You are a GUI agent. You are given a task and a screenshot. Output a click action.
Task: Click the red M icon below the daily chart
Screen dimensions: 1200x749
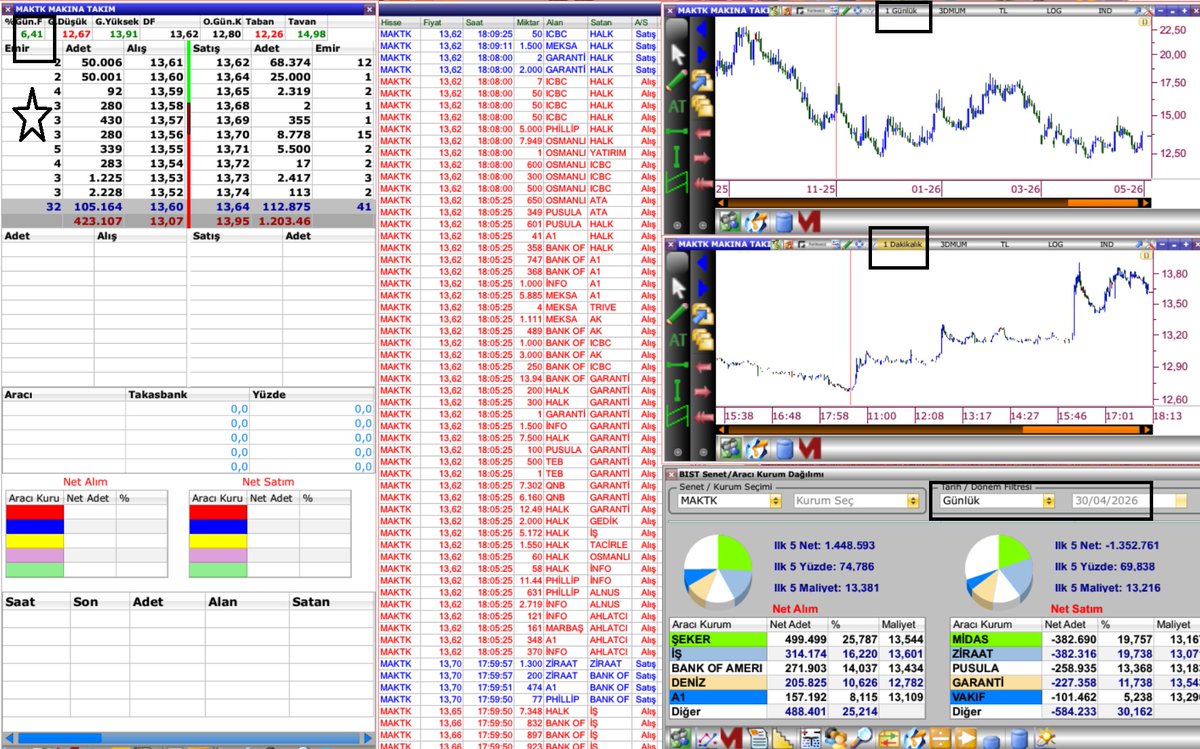[809, 221]
